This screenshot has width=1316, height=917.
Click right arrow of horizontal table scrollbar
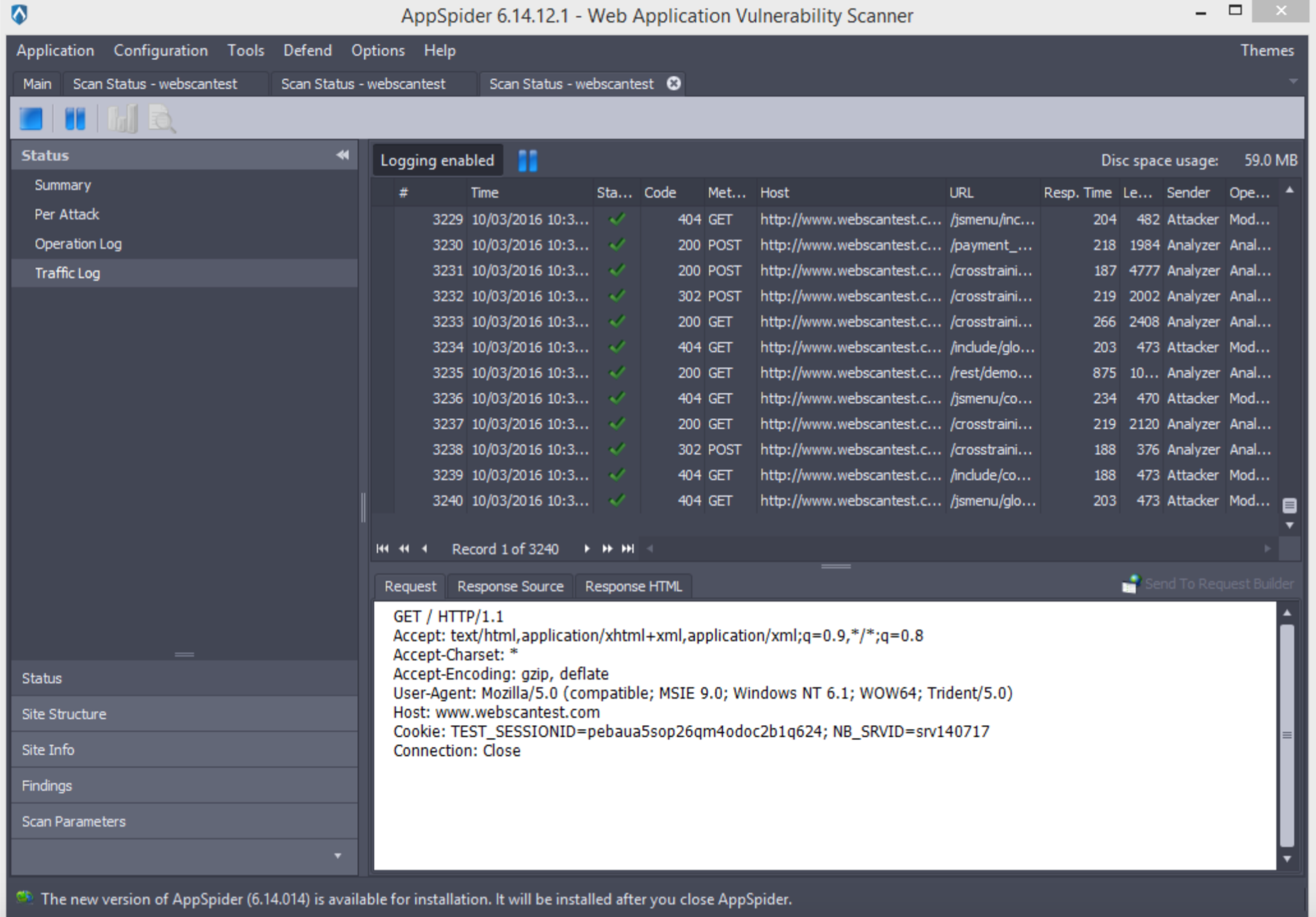click(x=1267, y=549)
